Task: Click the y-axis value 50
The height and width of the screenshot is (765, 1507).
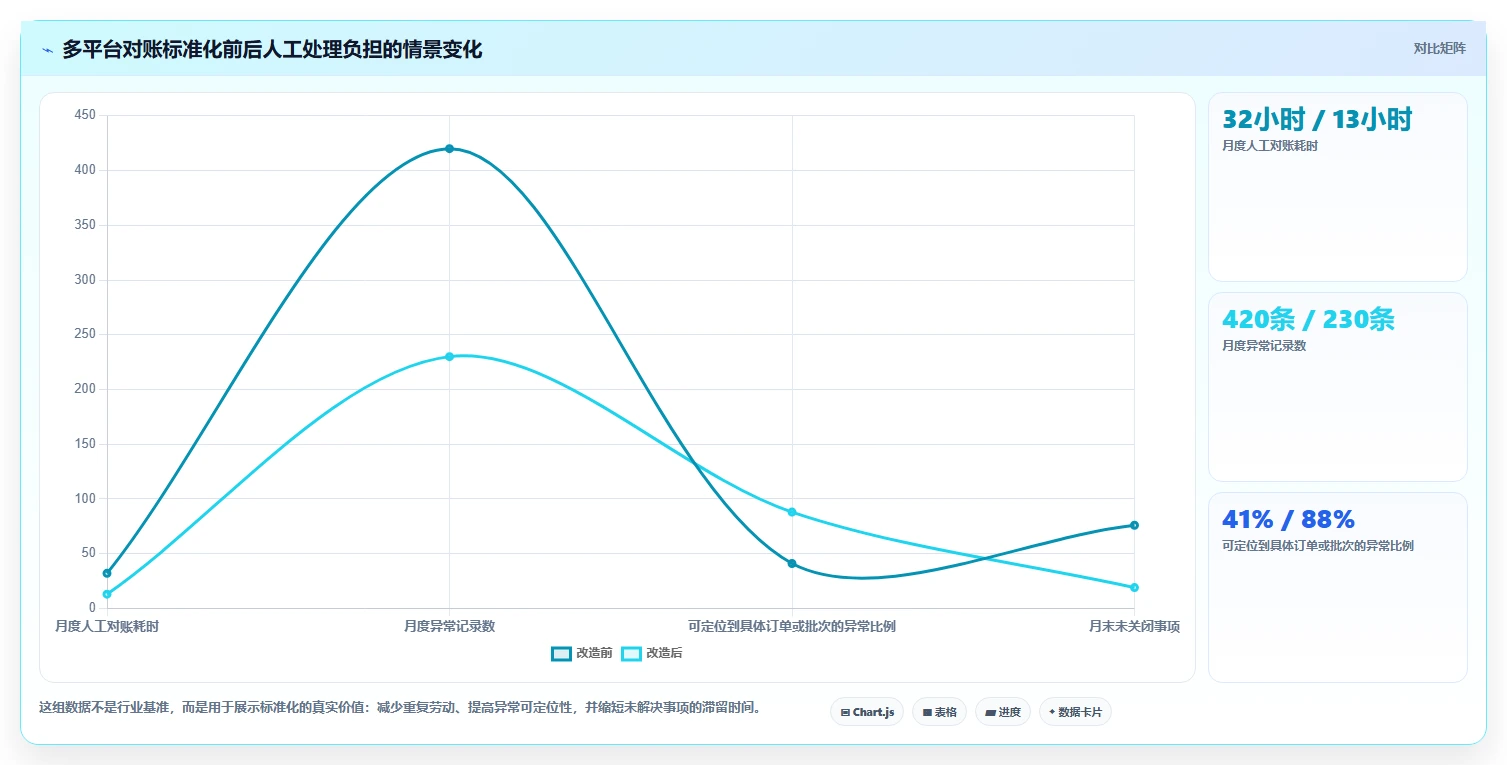Action: 89,553
